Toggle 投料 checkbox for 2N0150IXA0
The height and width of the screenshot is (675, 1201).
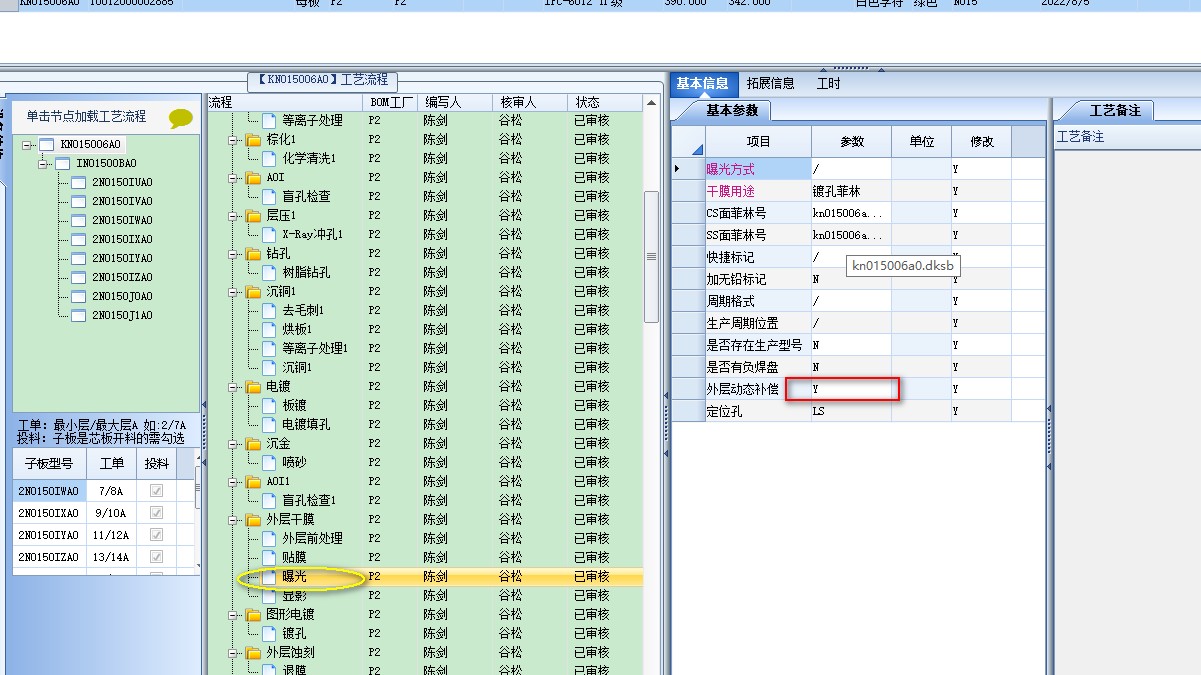click(156, 512)
